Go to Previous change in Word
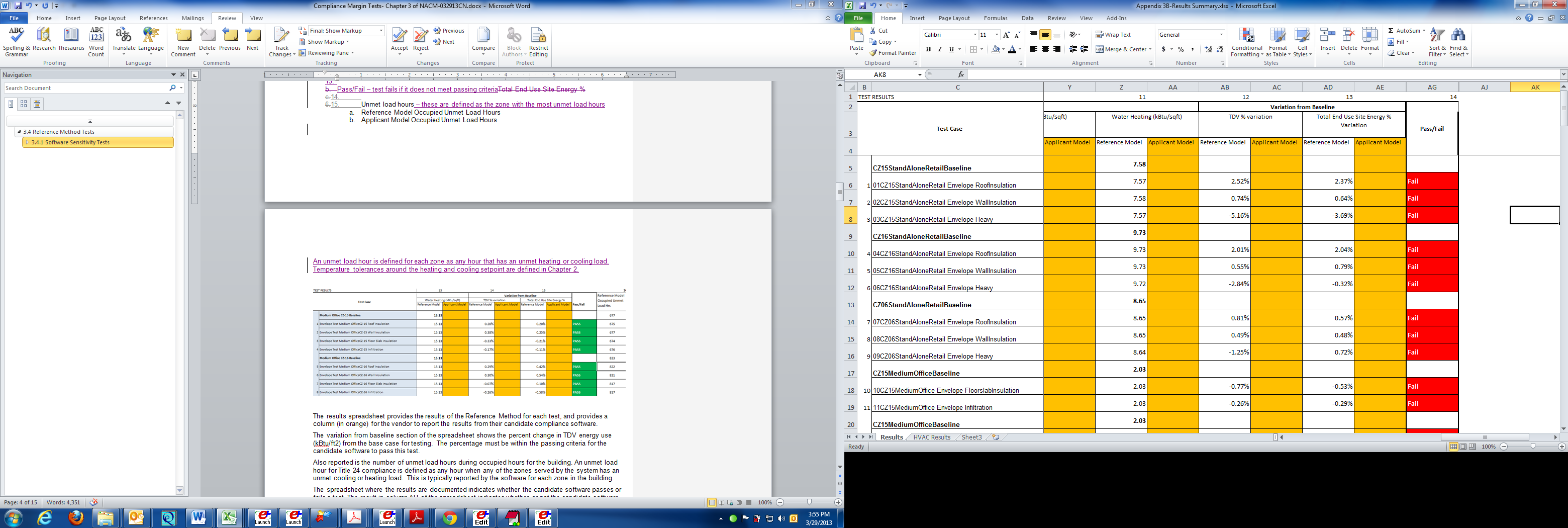Viewport: 1568px width, 528px height. [x=449, y=31]
